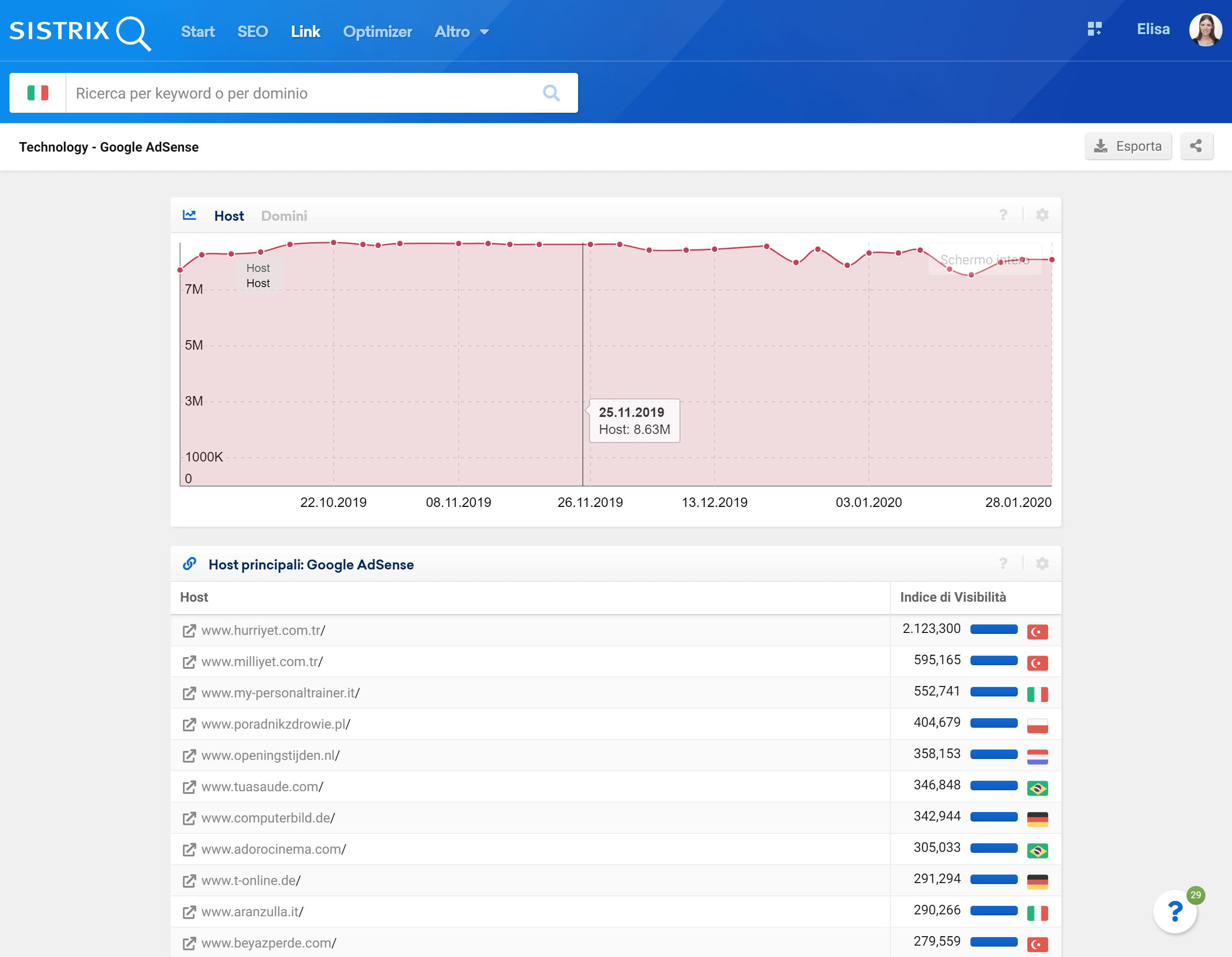
Task: Click visibility bar for www.hurriyet.com.tr
Action: coord(993,630)
